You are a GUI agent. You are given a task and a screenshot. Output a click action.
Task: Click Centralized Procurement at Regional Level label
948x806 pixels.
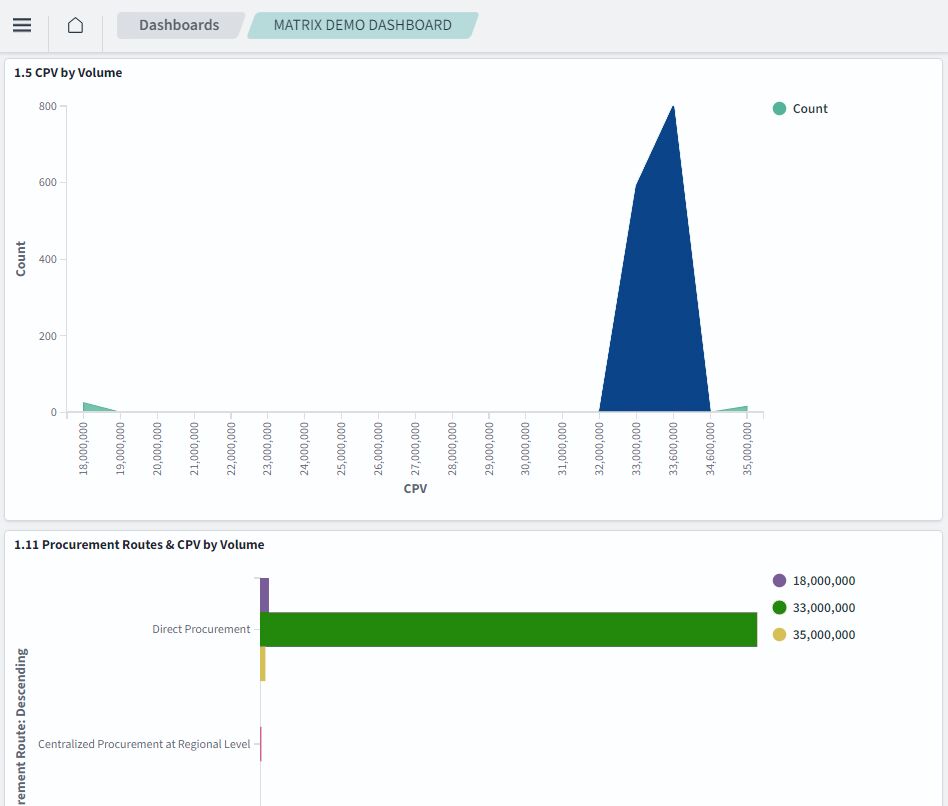tap(144, 744)
